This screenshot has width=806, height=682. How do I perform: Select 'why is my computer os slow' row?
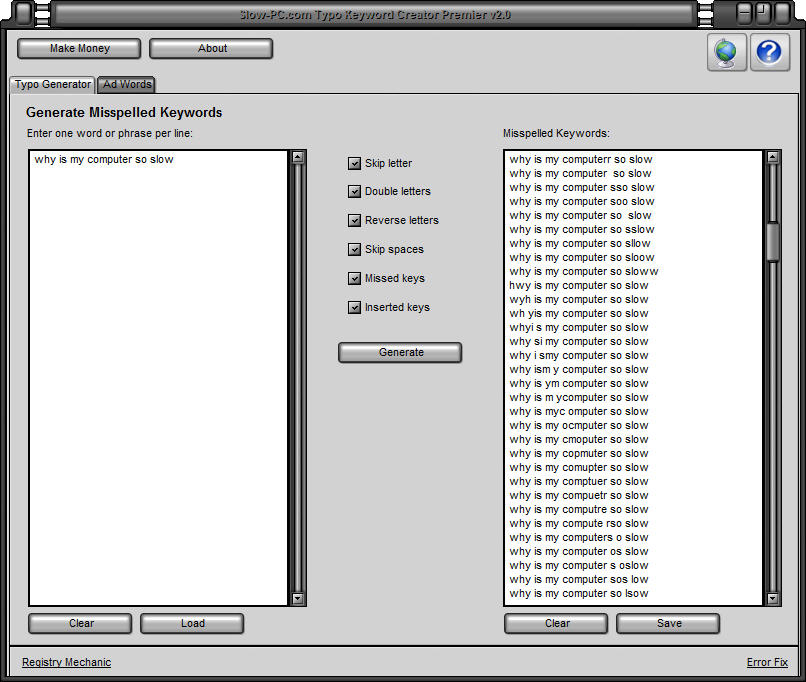pyautogui.click(x=579, y=551)
